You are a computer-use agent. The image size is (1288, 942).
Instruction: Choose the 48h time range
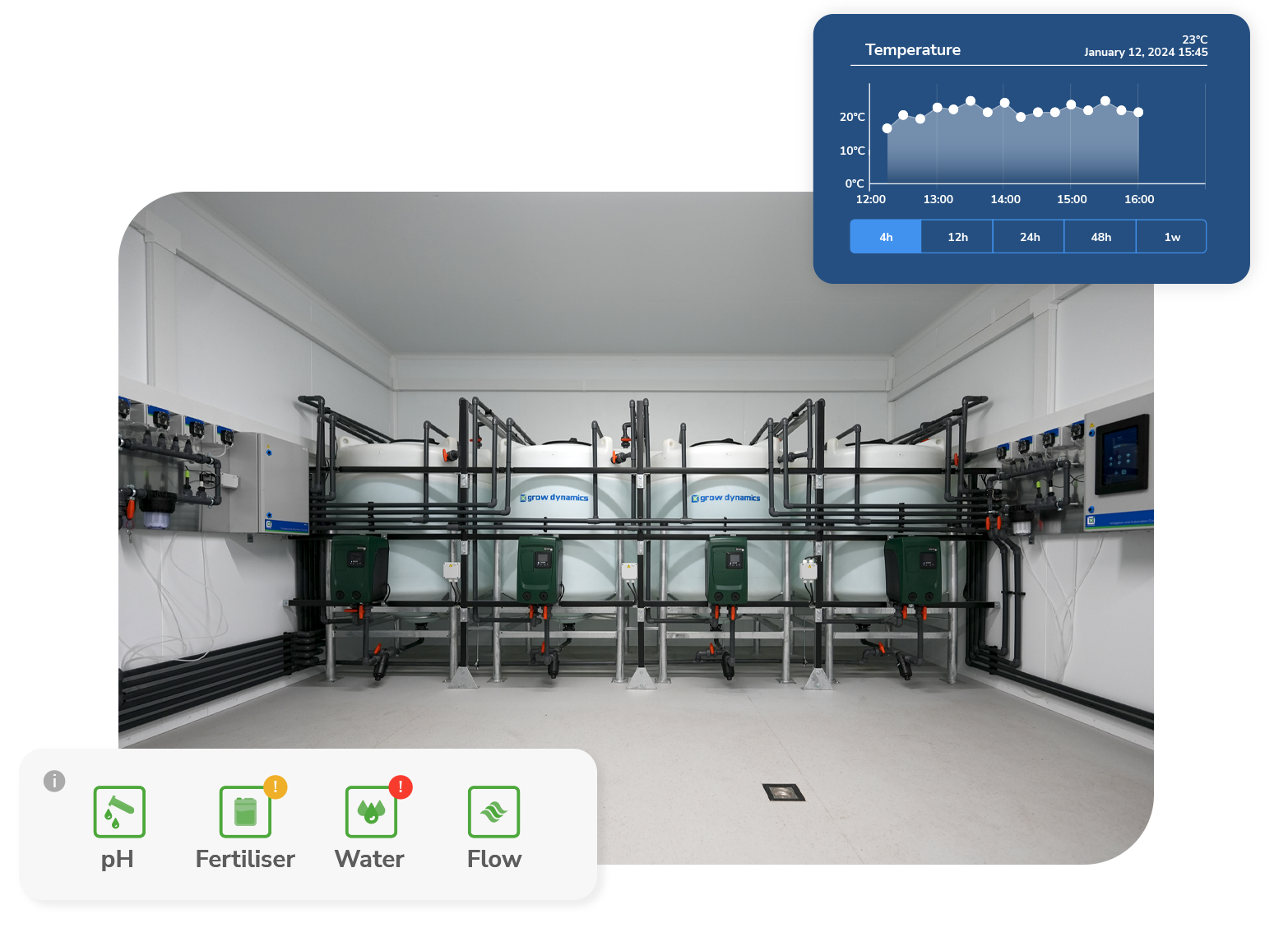1100,237
